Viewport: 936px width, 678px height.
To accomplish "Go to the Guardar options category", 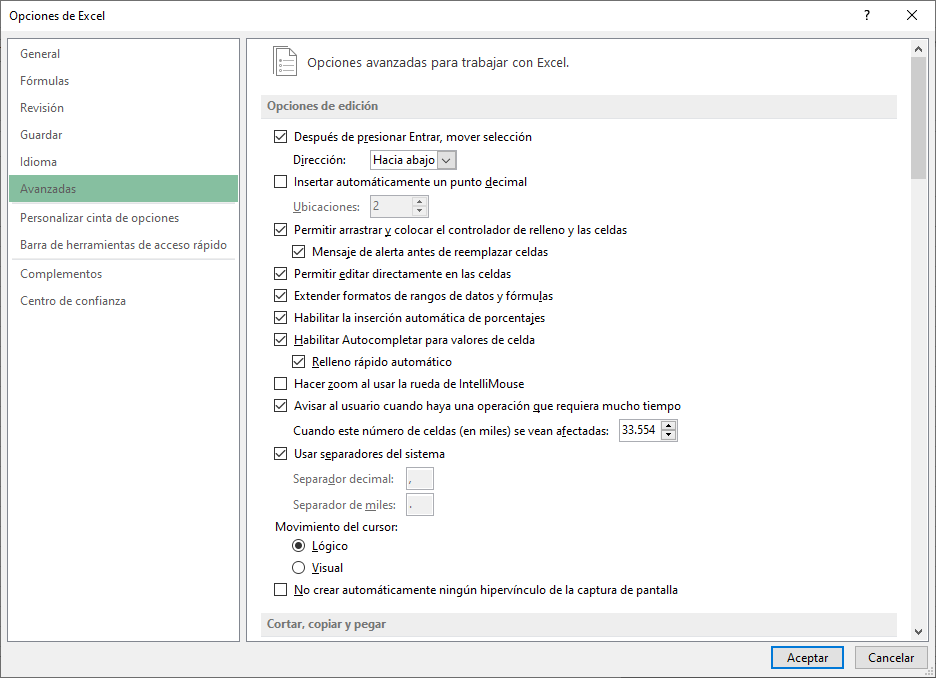I will pos(124,135).
